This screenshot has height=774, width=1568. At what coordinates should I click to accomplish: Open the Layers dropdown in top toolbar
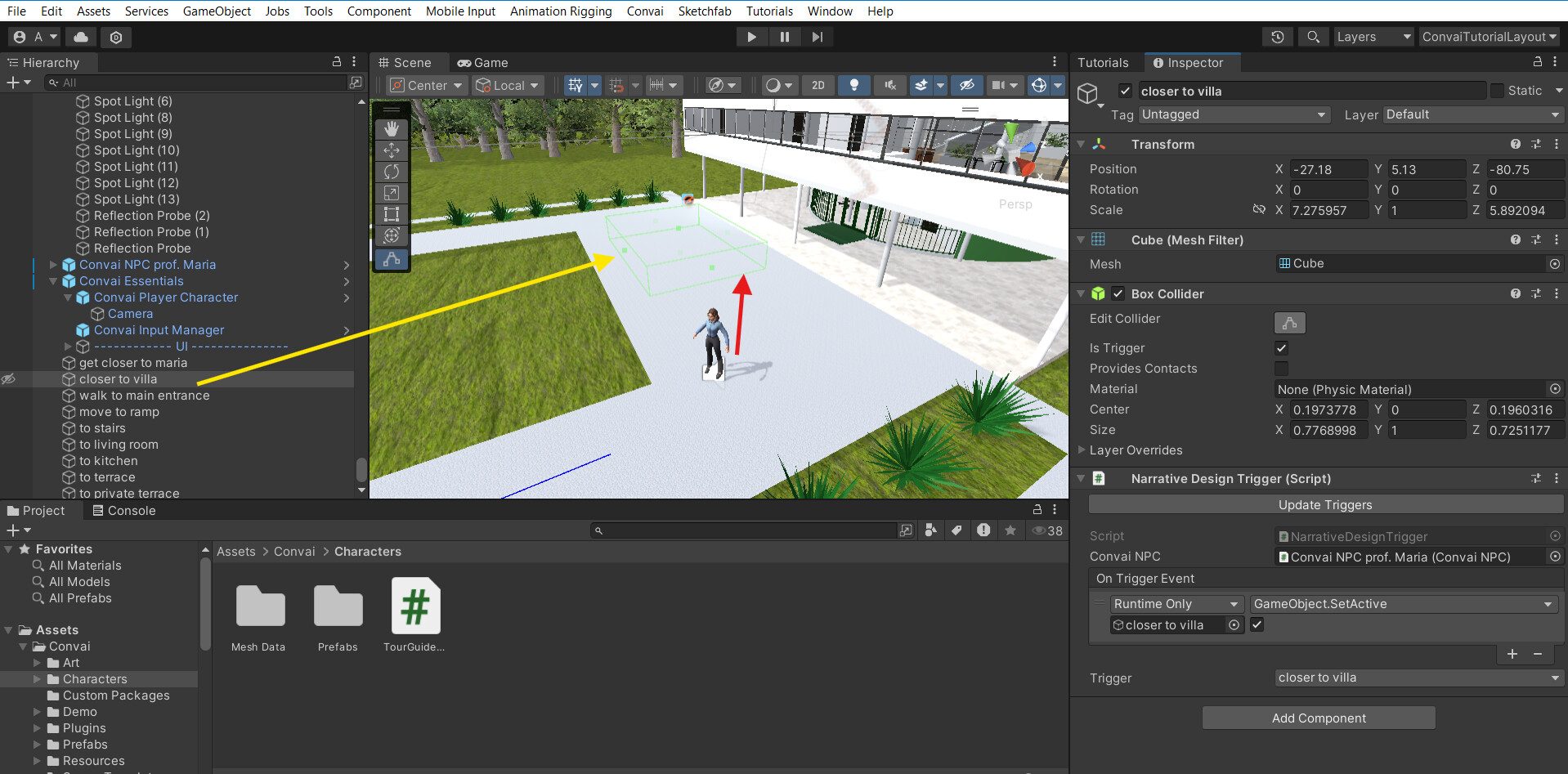[1373, 37]
